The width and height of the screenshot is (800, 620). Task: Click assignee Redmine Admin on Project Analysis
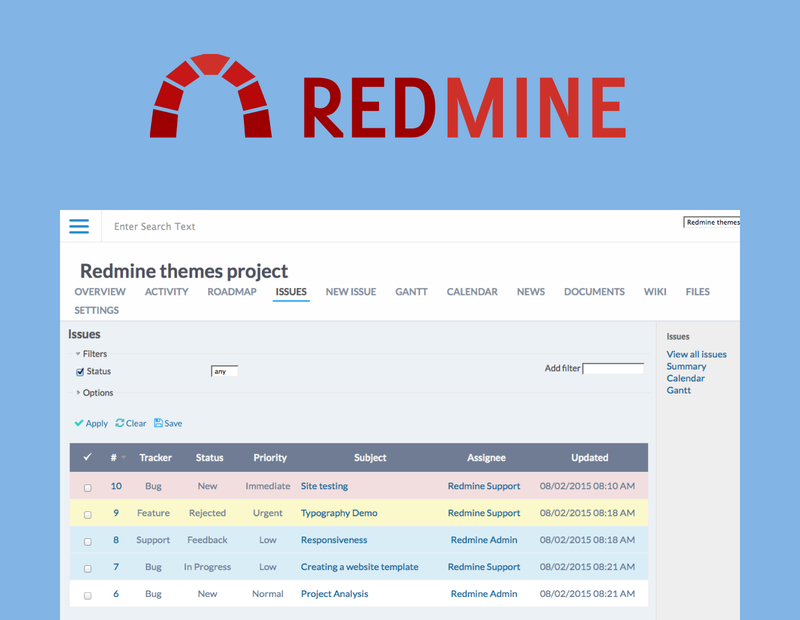click(x=486, y=594)
